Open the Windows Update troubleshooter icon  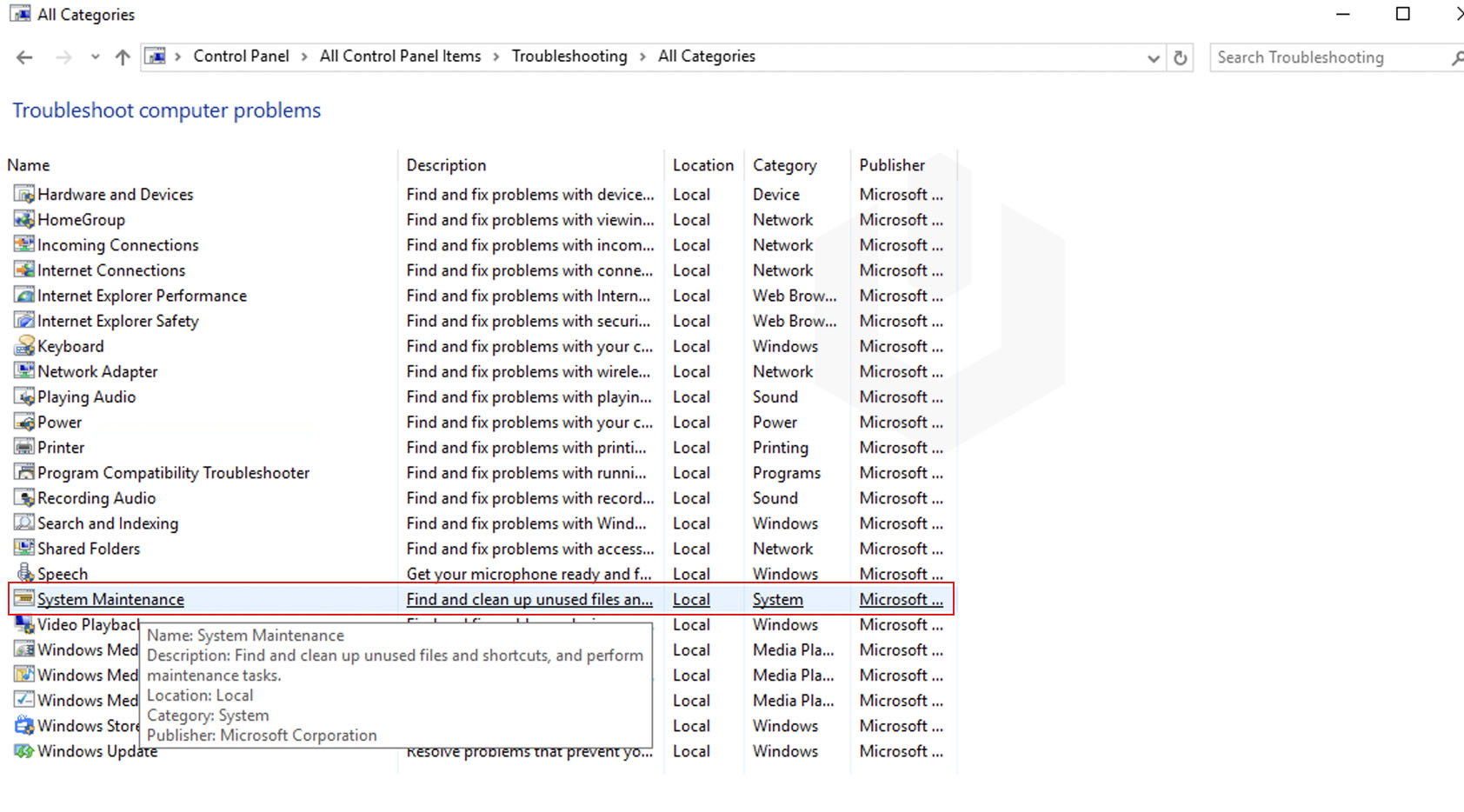click(x=23, y=750)
